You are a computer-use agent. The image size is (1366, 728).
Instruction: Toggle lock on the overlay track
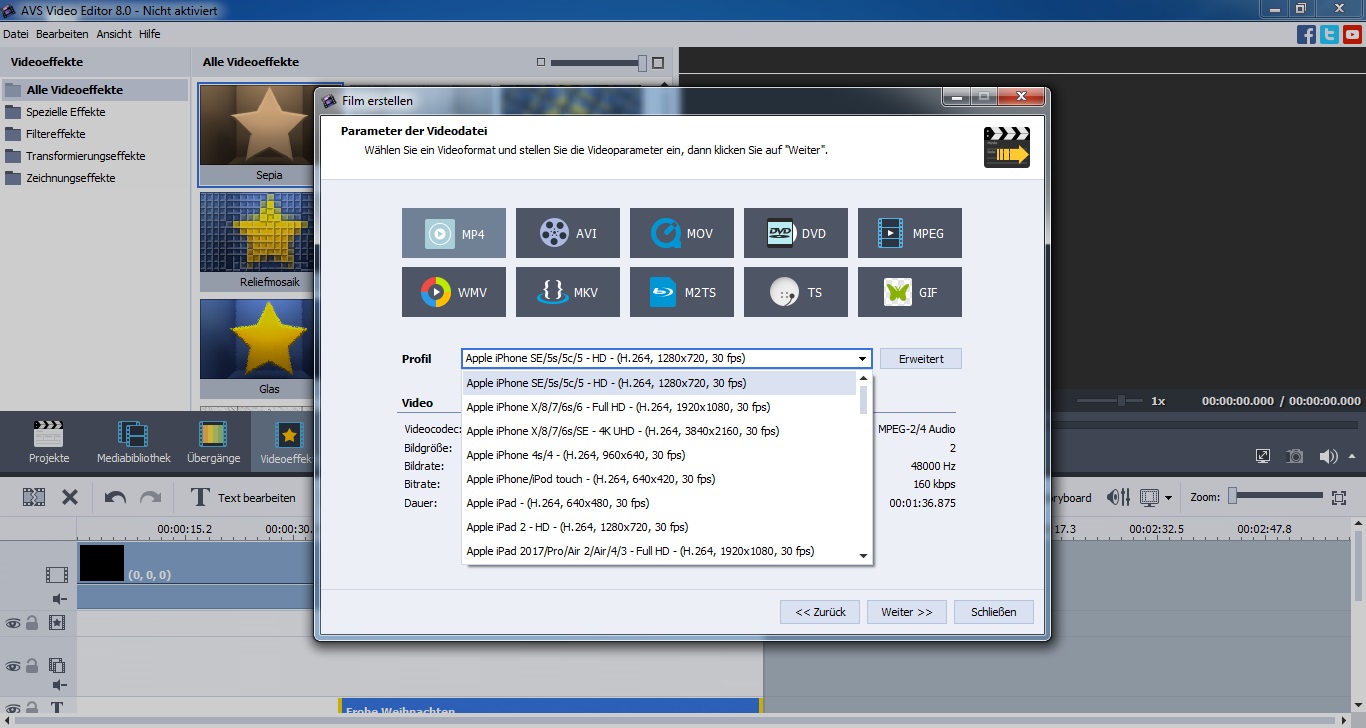pyautogui.click(x=32, y=666)
